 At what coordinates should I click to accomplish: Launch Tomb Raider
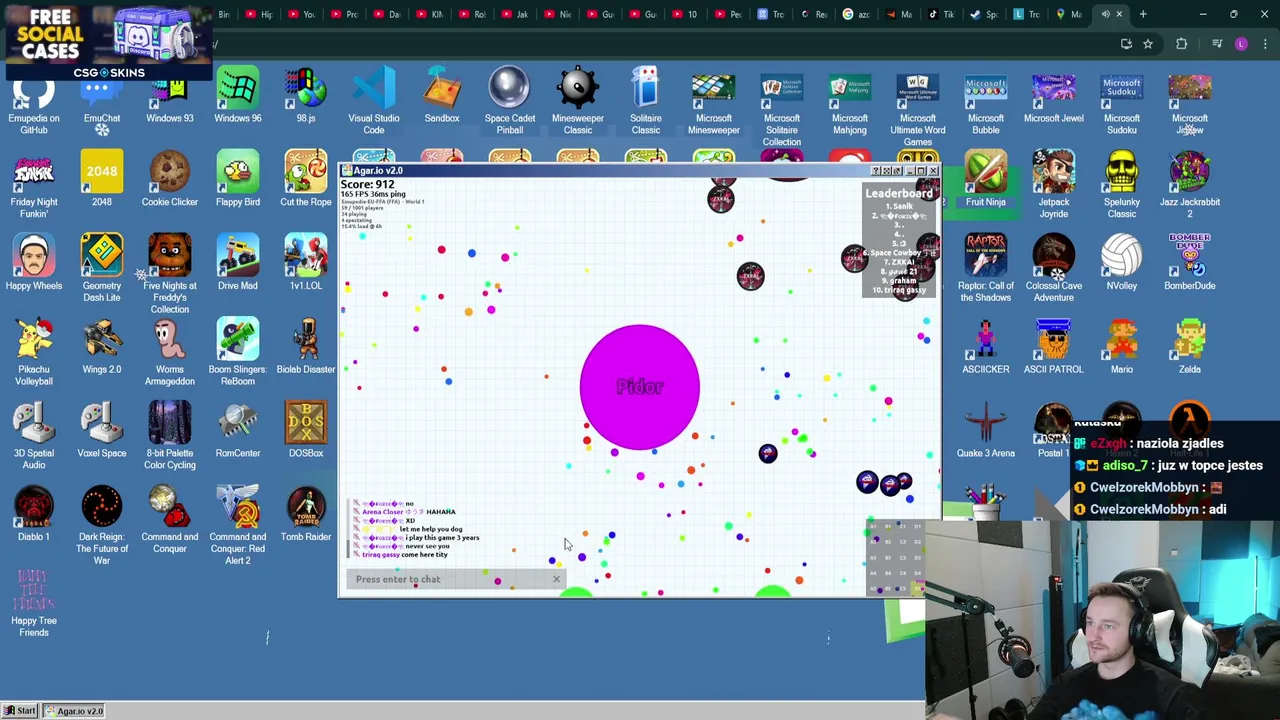tap(306, 516)
